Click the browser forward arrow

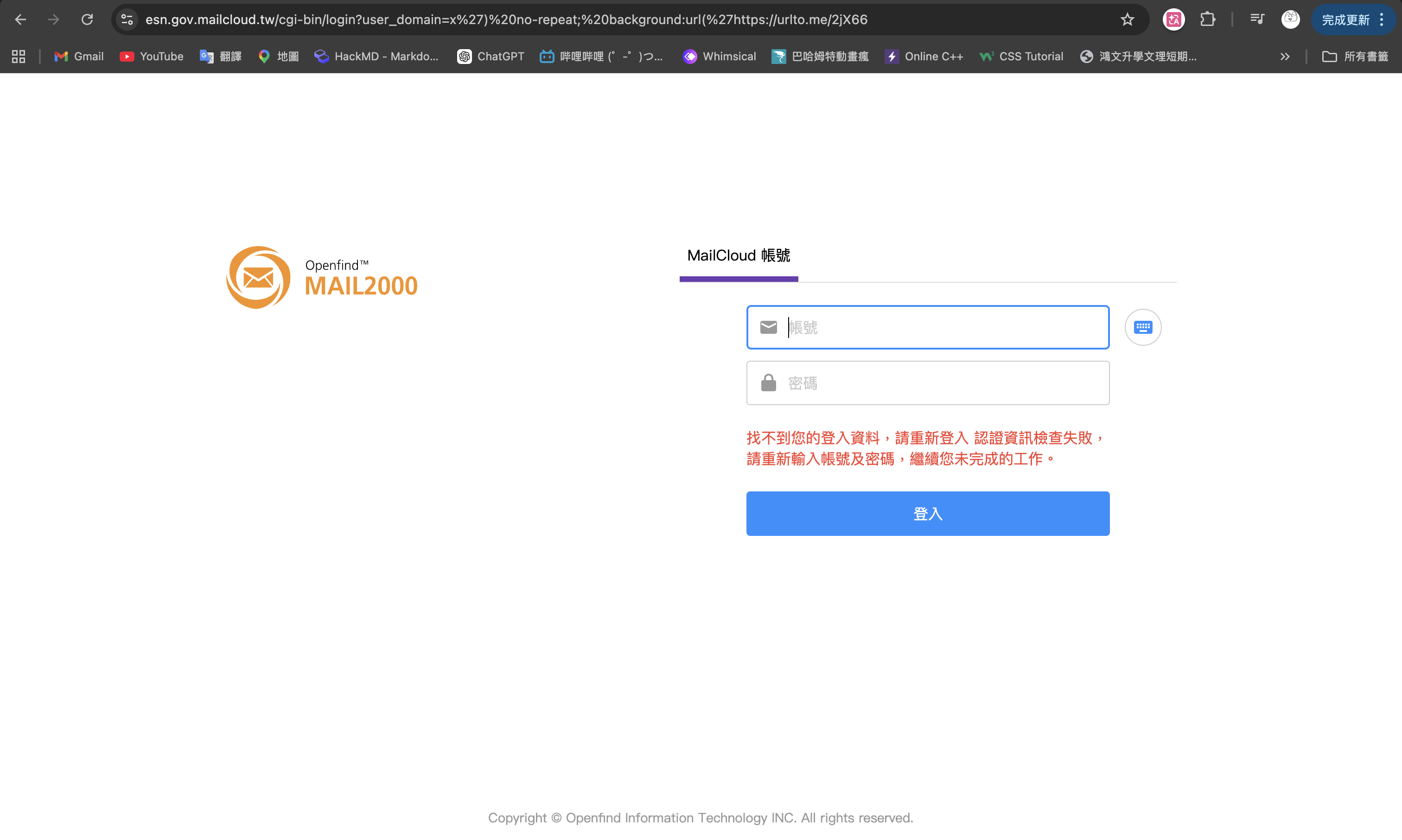54,20
